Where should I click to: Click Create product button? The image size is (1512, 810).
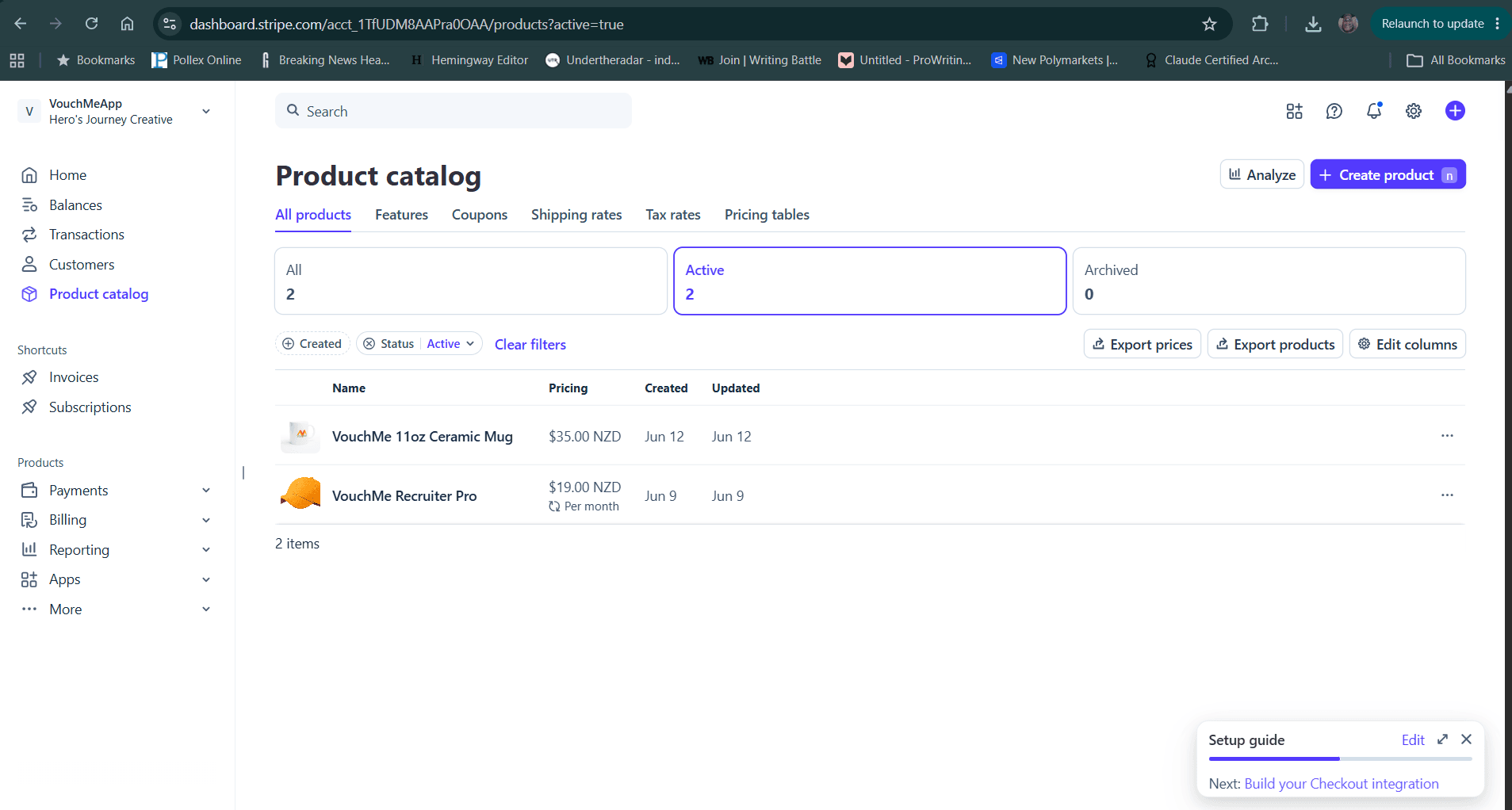[x=1388, y=174]
